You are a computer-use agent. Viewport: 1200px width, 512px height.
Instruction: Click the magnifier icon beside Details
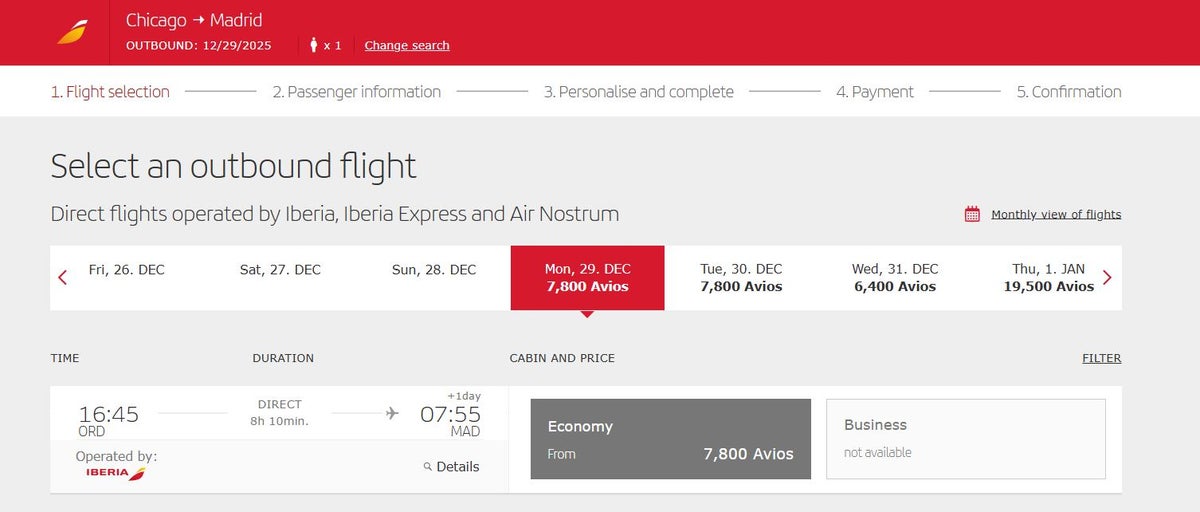(x=428, y=467)
